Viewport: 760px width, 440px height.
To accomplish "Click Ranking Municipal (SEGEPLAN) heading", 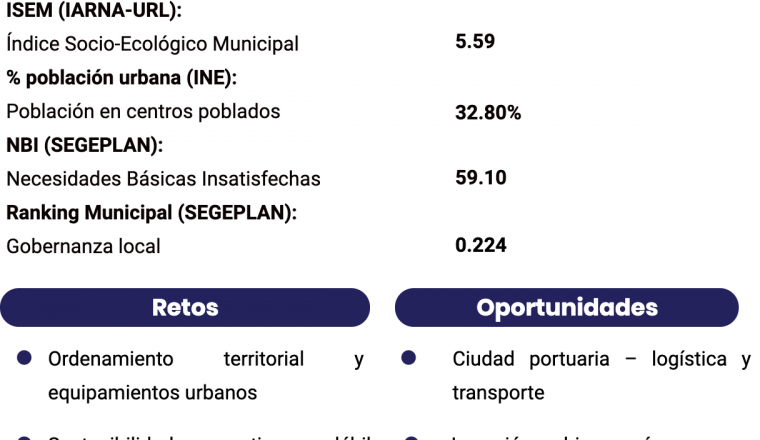I will pyautogui.click(x=151, y=213).
